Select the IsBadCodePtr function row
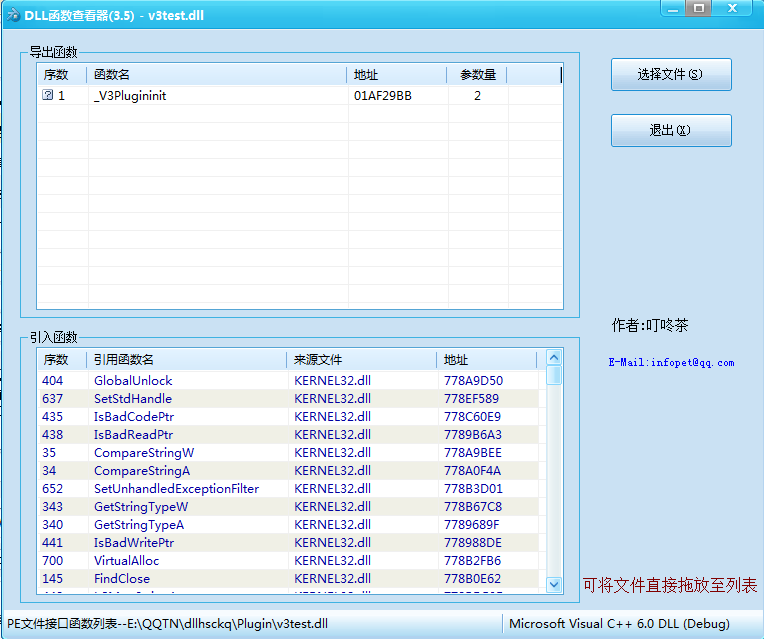 [134, 417]
